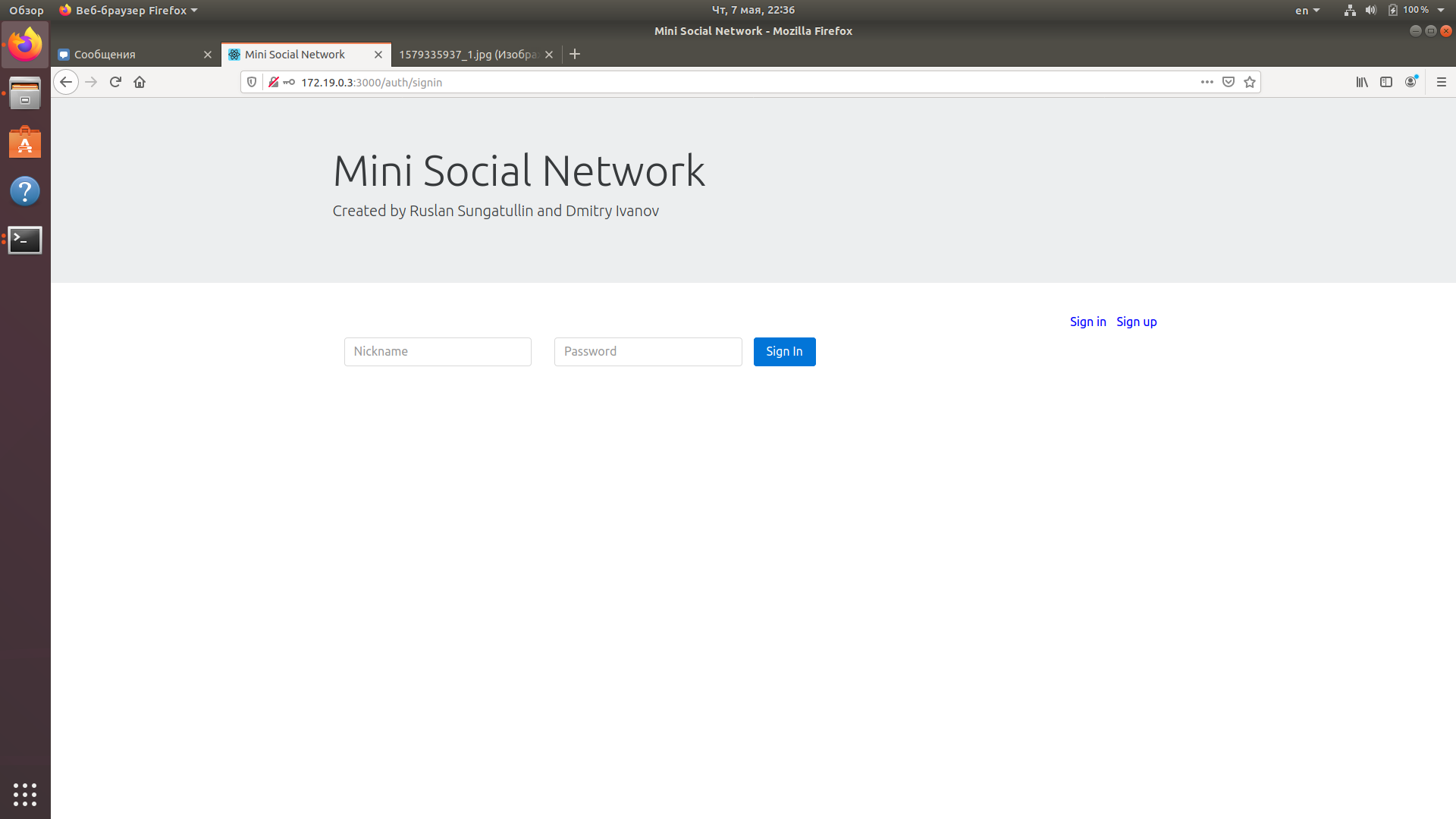
Task: Focus the Password input field
Action: 648,352
